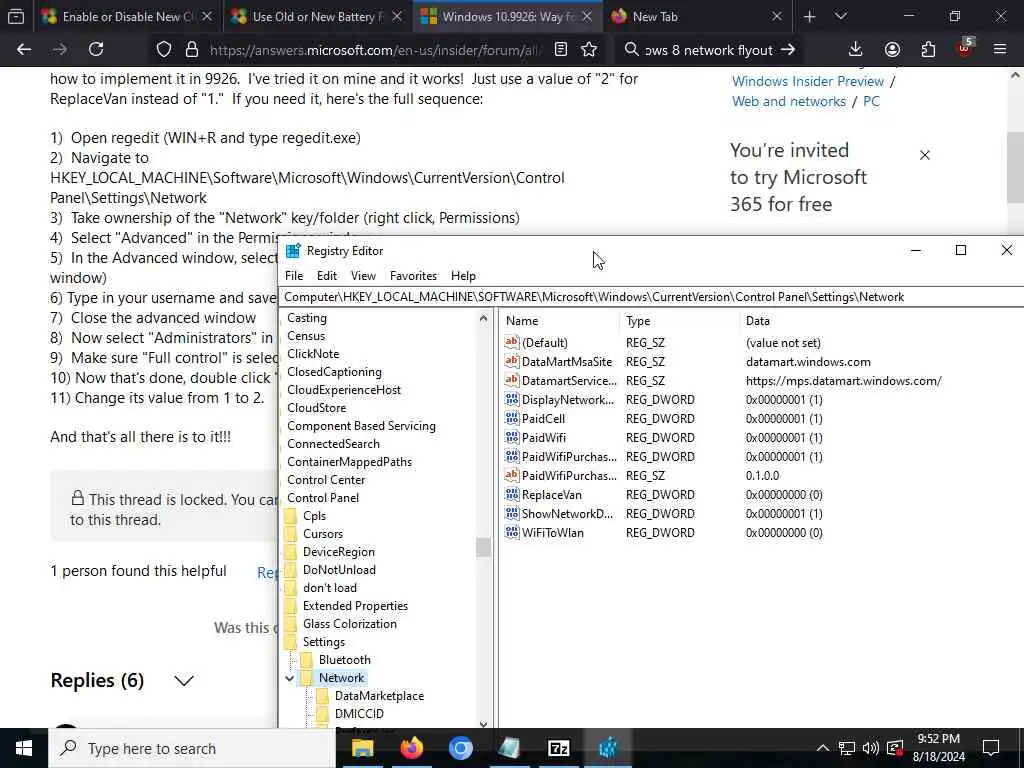The width and height of the screenshot is (1024, 768).
Task: Click Registry Editor taskbar icon
Action: click(x=607, y=748)
